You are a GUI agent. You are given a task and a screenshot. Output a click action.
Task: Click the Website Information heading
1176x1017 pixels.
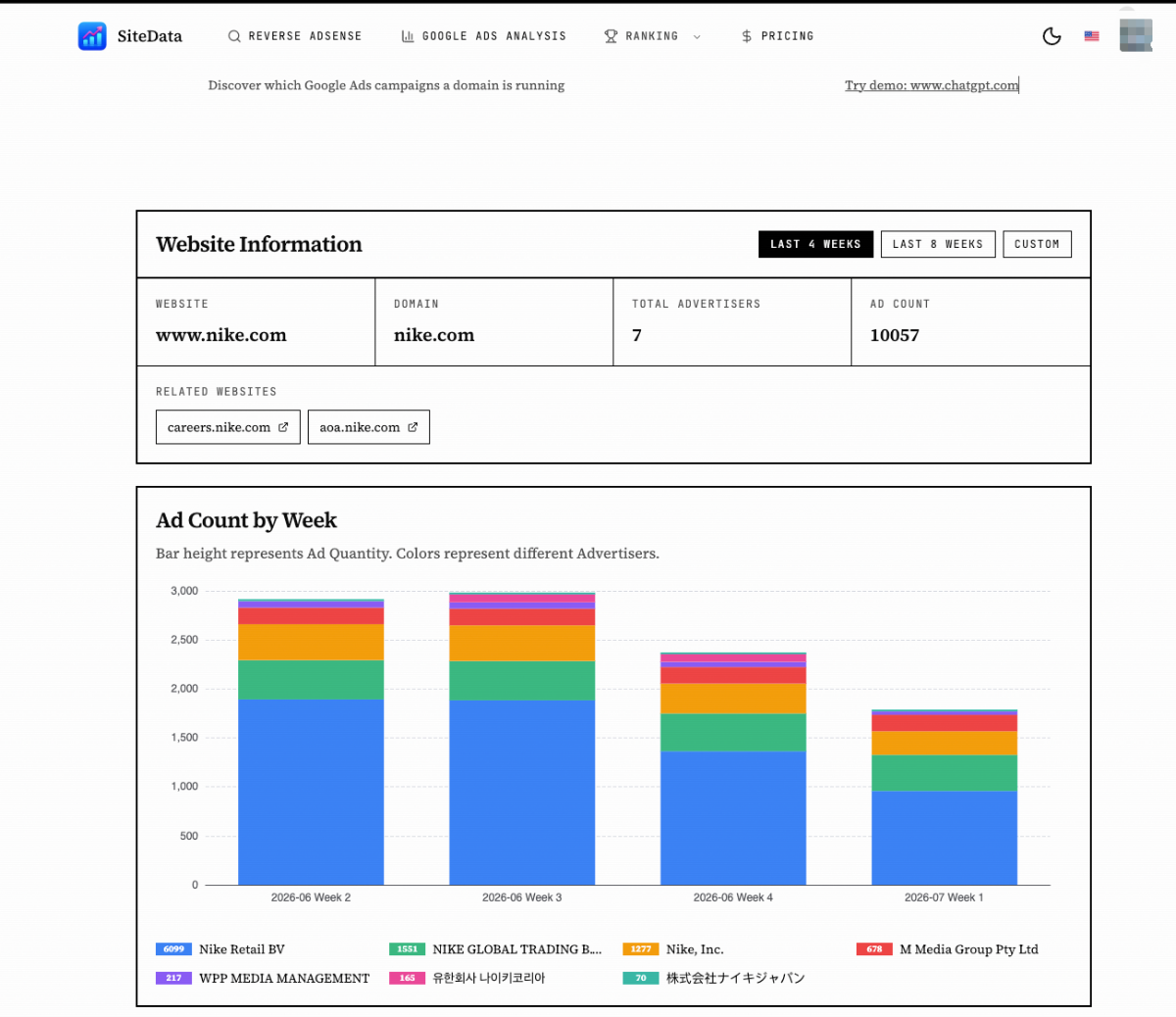(x=259, y=244)
